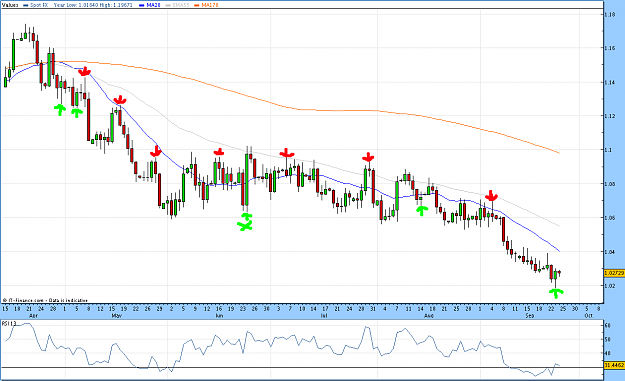625x381 pixels.
Task: Click the MA178 legend label
Action: coord(210,5)
